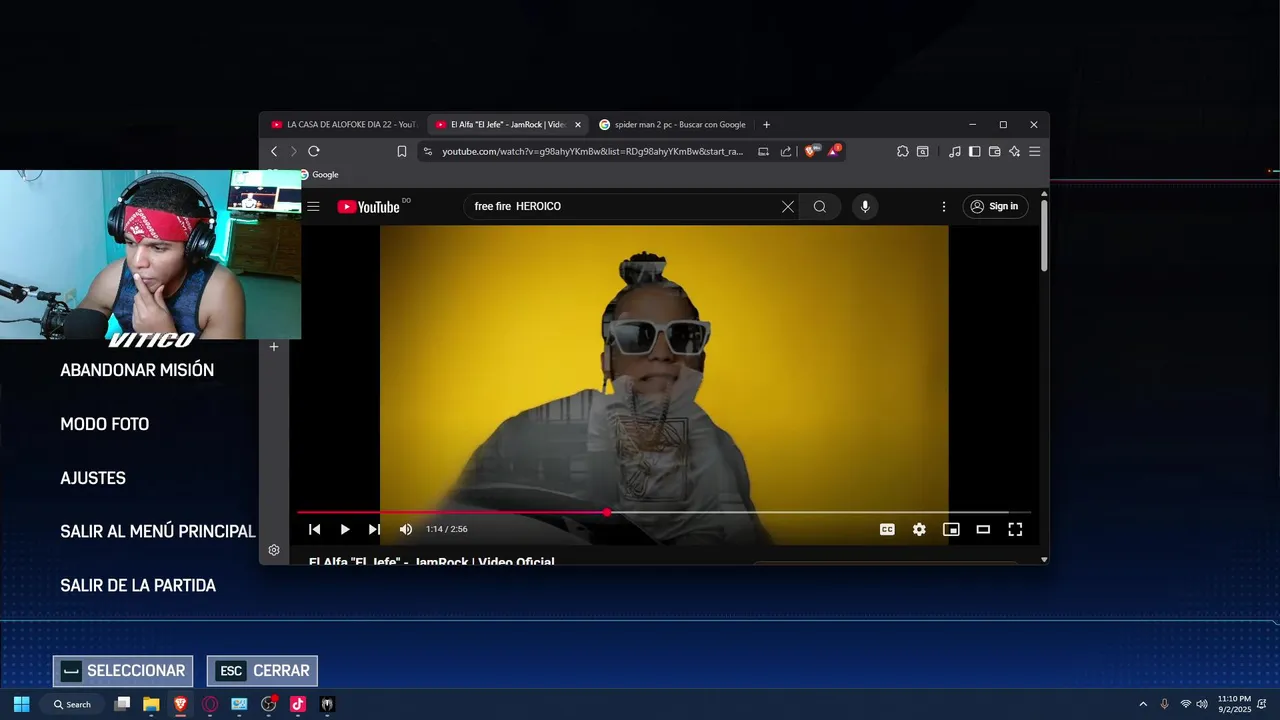Enable the miniplayer mode
Viewport: 1280px width, 720px height.
951,529
